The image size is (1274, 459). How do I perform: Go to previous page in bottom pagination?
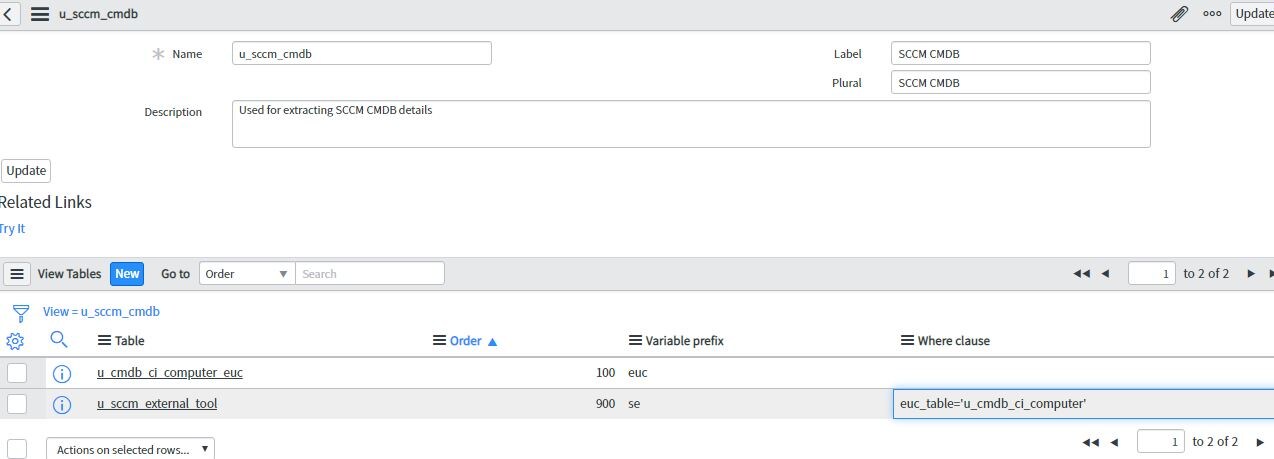[1115, 442]
